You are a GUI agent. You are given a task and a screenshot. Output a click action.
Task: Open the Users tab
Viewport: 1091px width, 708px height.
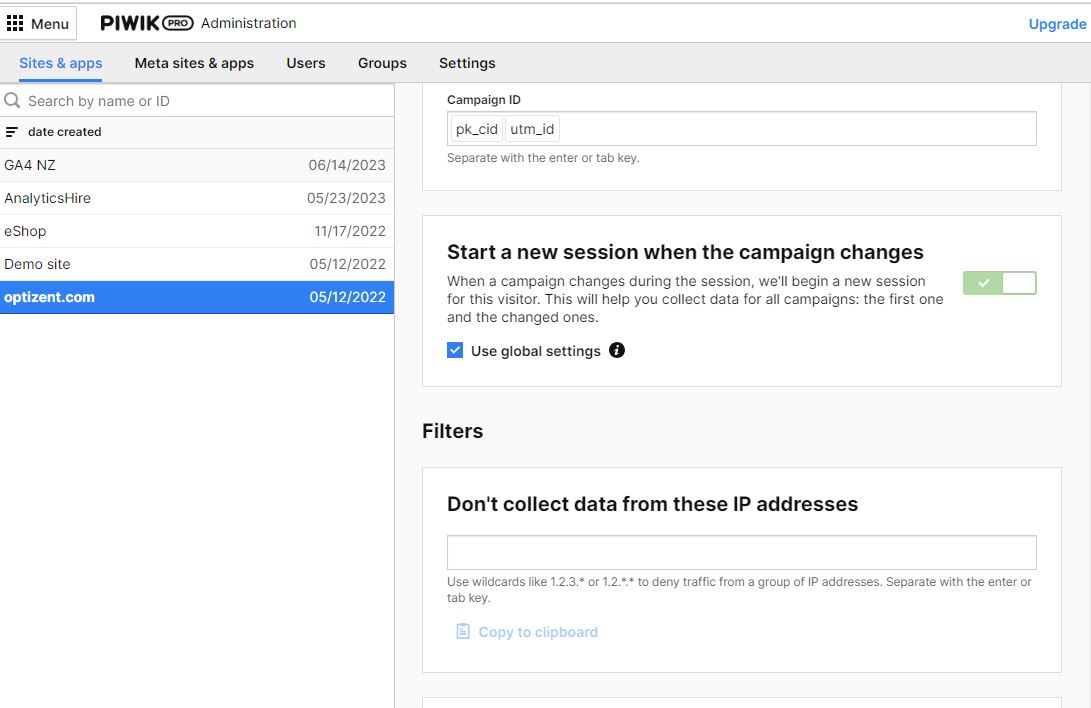[305, 63]
